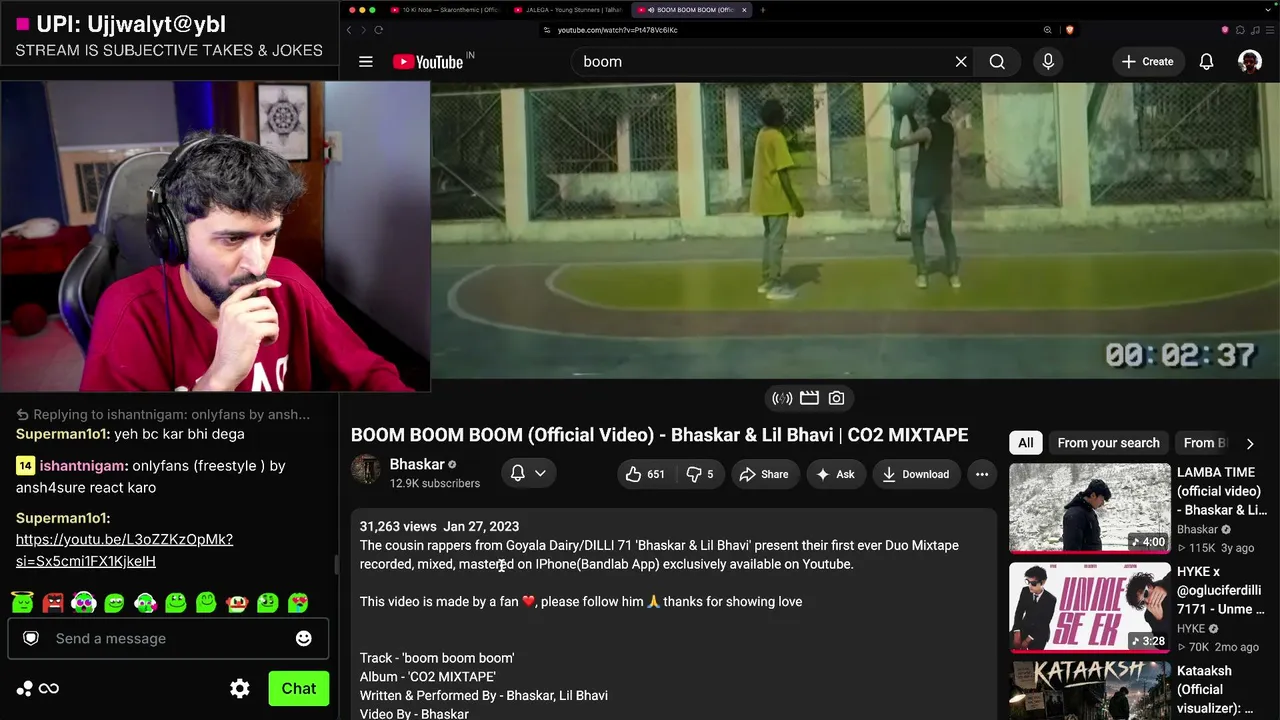Pick the heart-eyes green emote
The image size is (1280, 720).
point(299,602)
